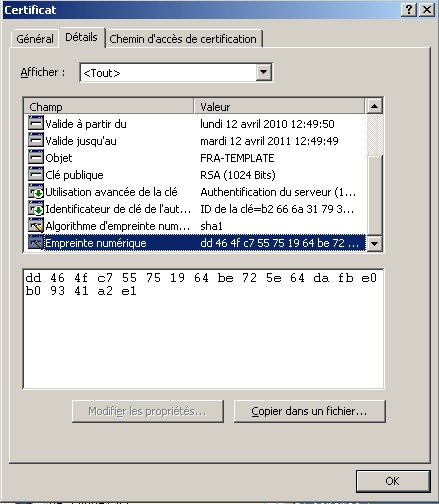This screenshot has height=504, width=439.
Task: Click the field list scrollbar thumb
Action: 374,195
